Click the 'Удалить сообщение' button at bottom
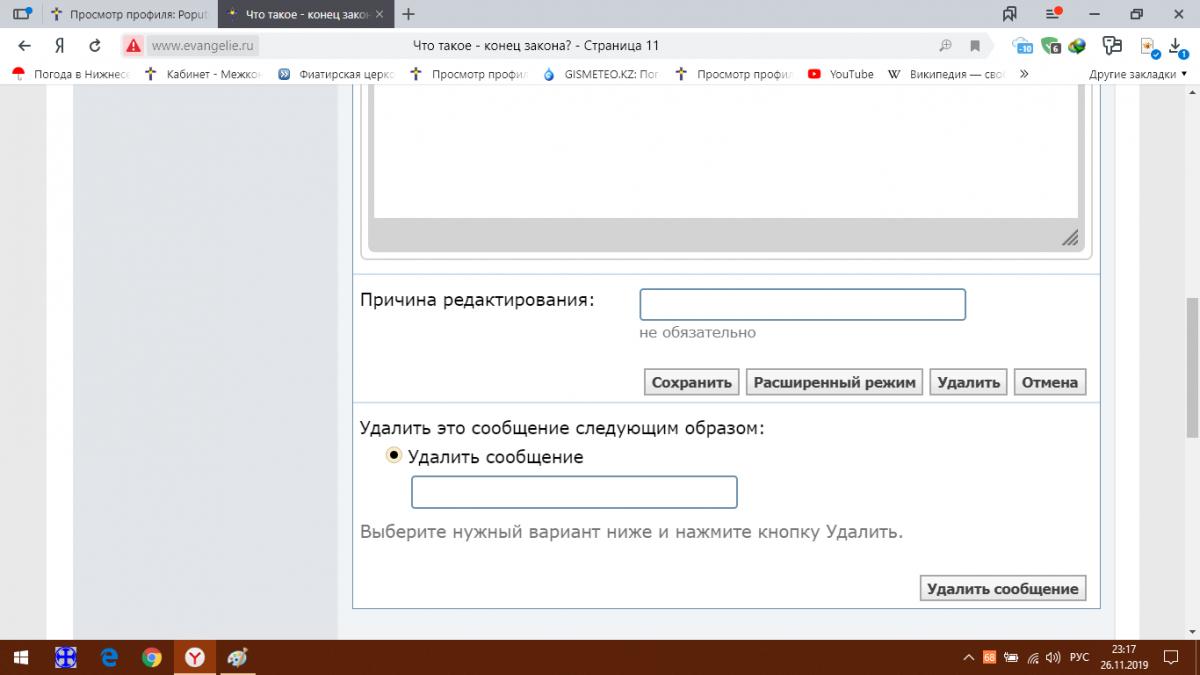 1003,588
